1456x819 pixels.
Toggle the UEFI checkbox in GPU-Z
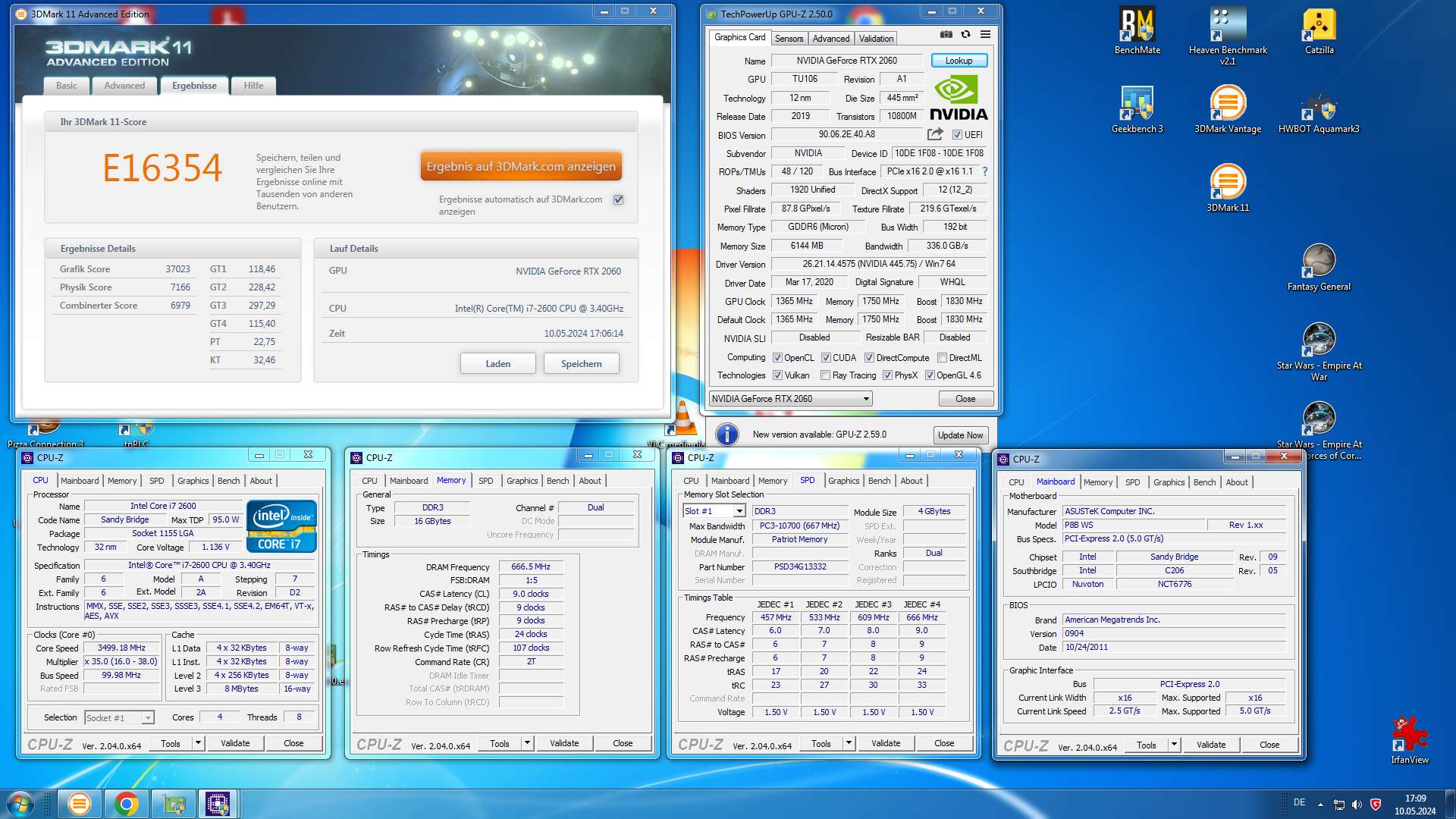[x=957, y=135]
